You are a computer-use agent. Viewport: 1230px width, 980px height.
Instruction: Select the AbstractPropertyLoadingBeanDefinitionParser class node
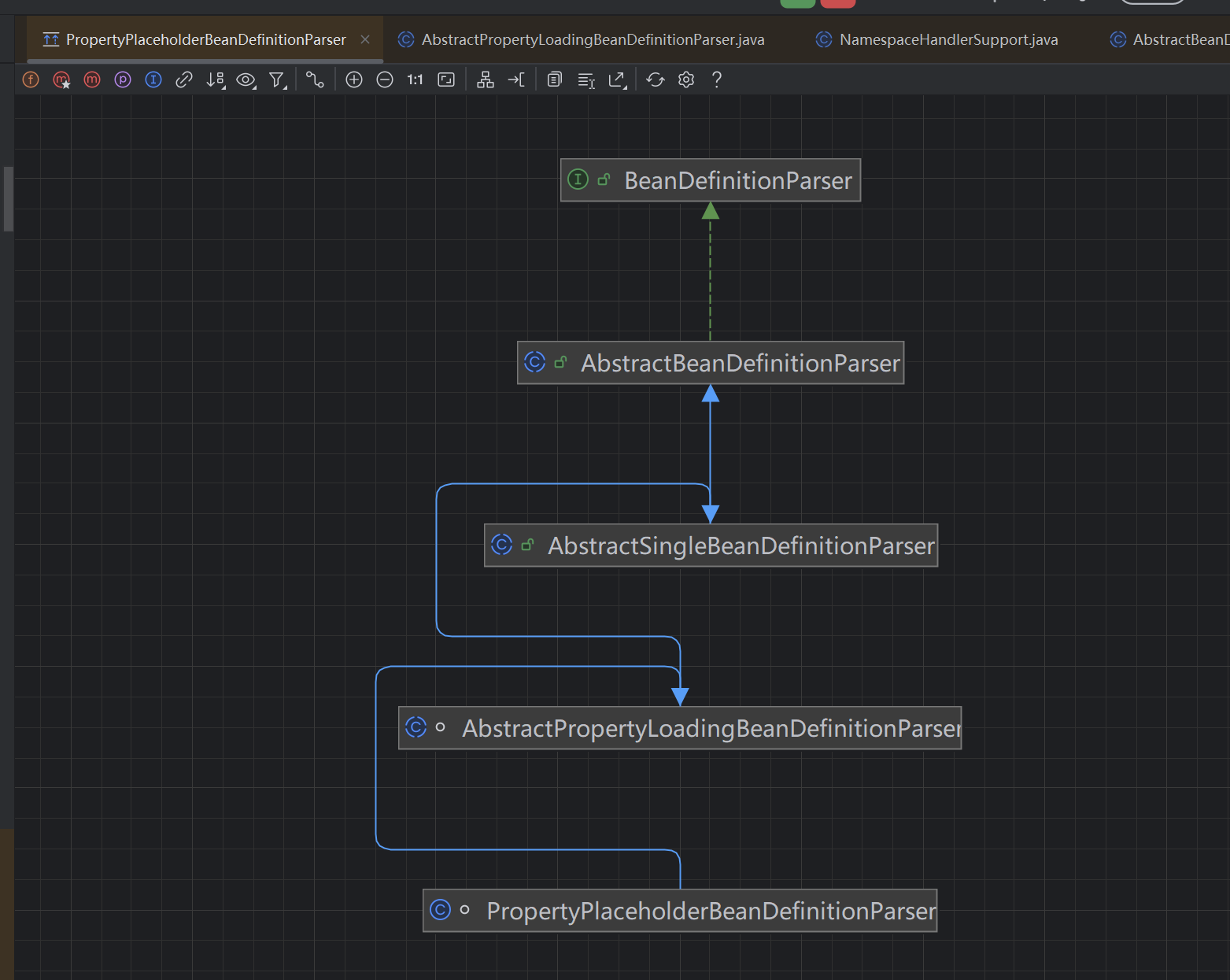pos(680,728)
